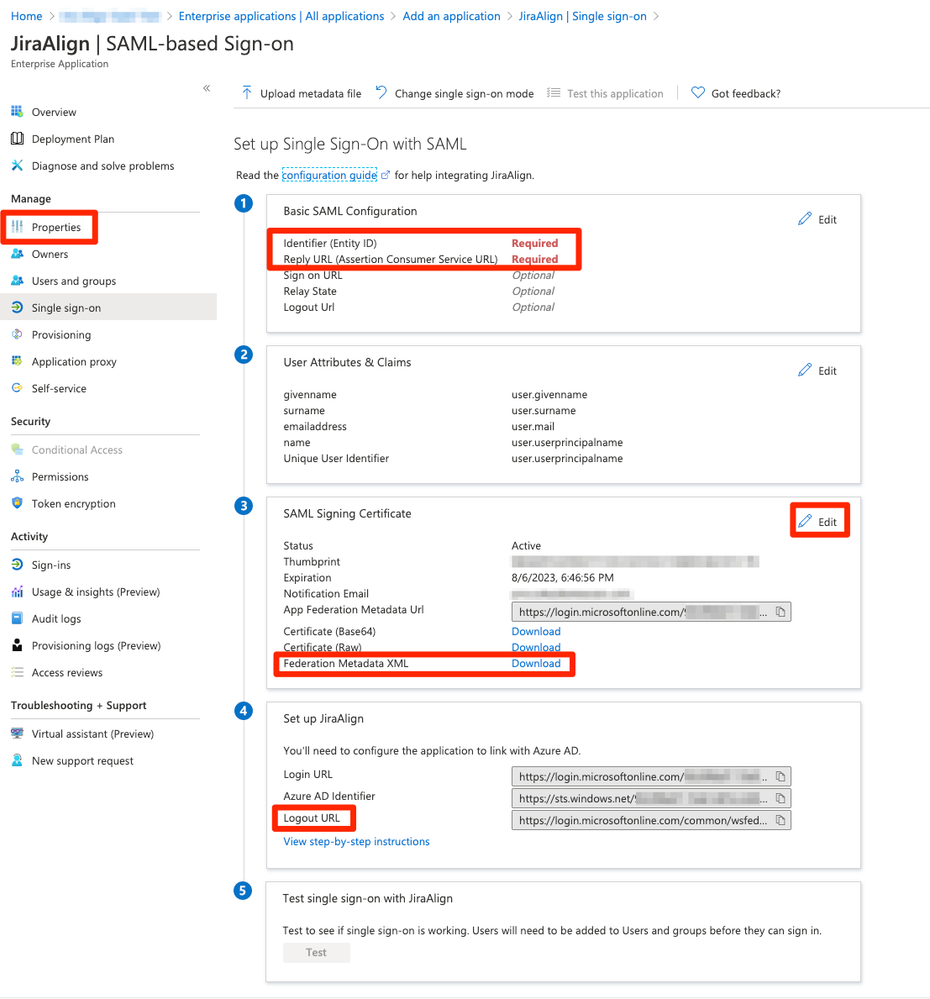This screenshot has width=930, height=999.
Task: Copy the Azure AD Identifier
Action: 780,798
